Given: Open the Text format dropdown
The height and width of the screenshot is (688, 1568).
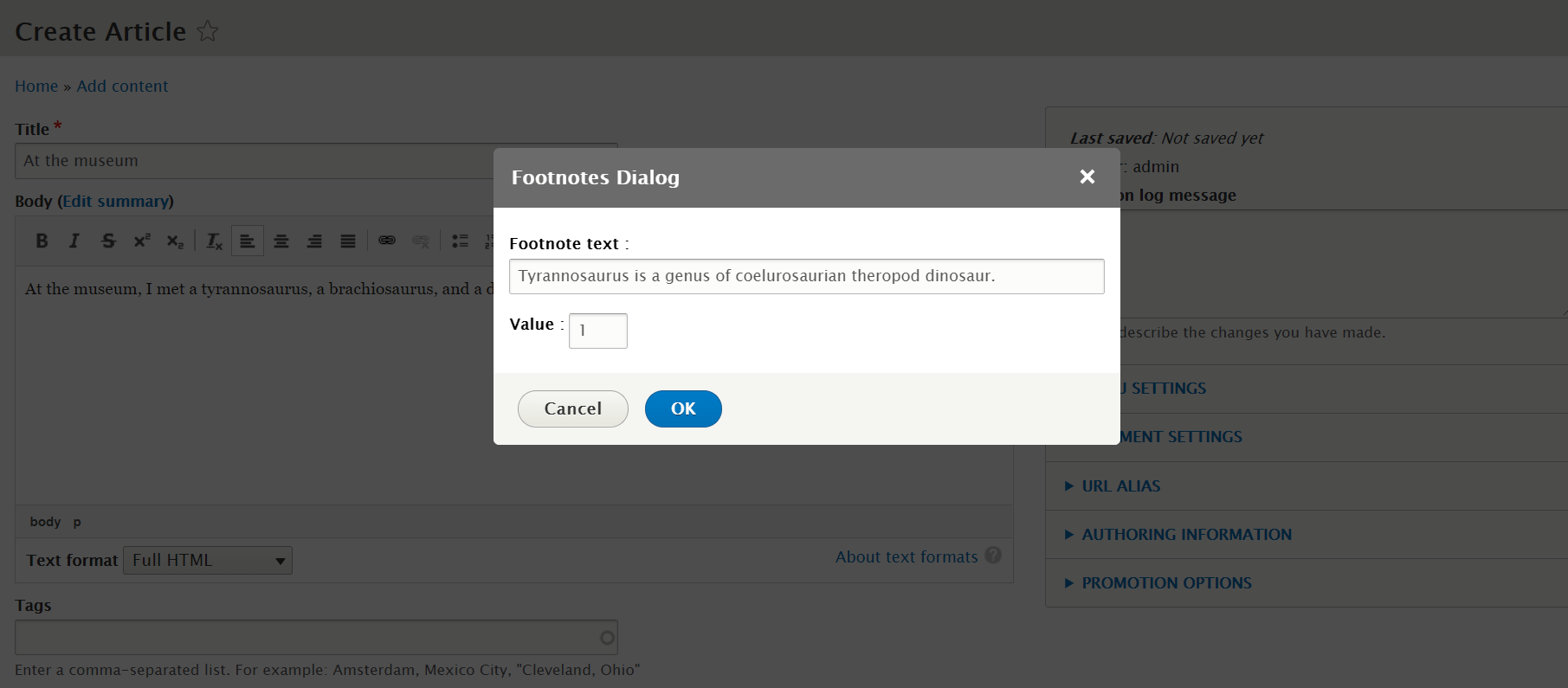Looking at the screenshot, I should [207, 560].
